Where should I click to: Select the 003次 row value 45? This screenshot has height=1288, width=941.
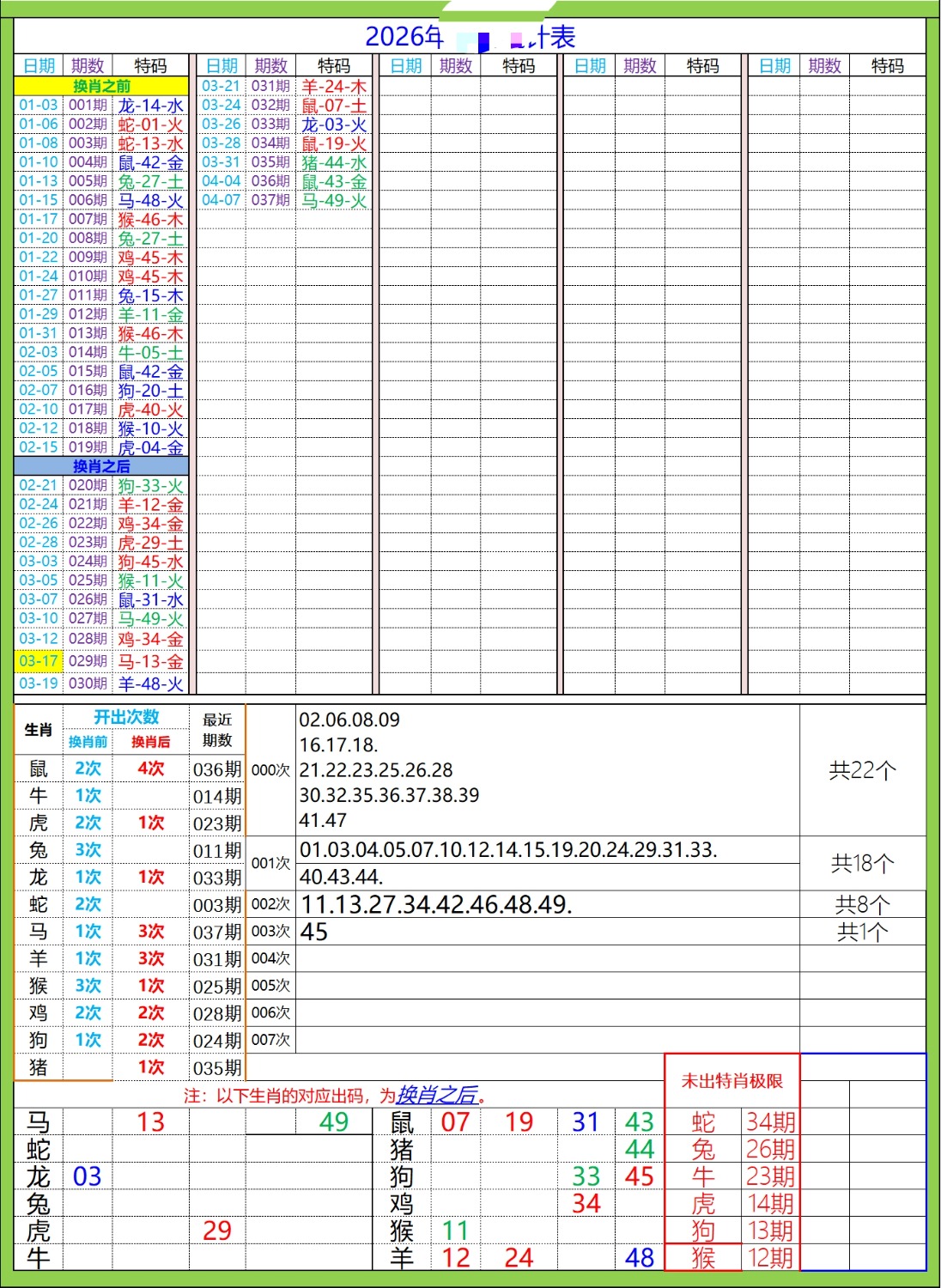point(314,932)
